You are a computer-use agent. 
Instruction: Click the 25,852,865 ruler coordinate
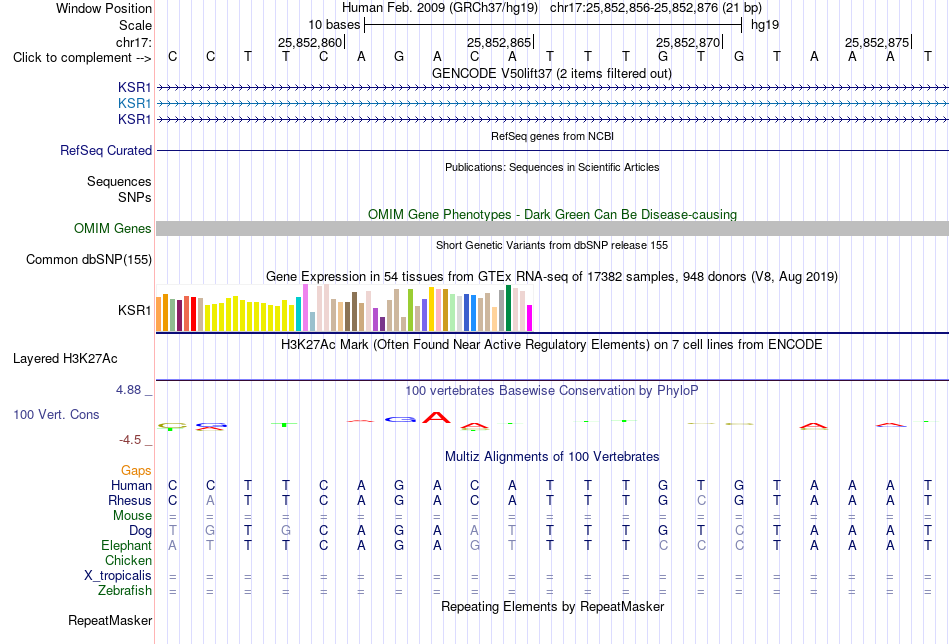(499, 42)
